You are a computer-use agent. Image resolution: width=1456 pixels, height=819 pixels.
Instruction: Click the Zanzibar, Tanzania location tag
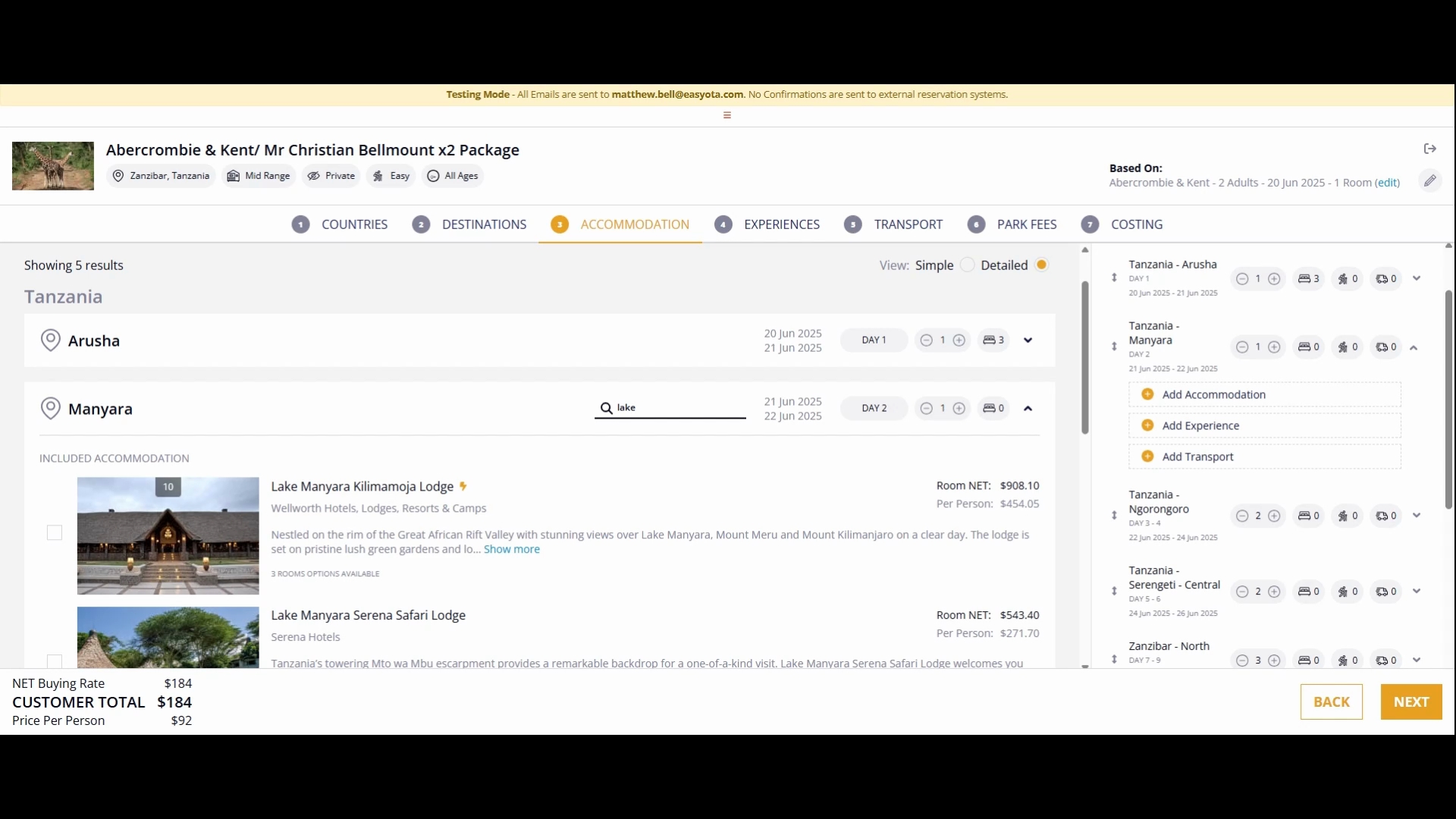coord(161,176)
